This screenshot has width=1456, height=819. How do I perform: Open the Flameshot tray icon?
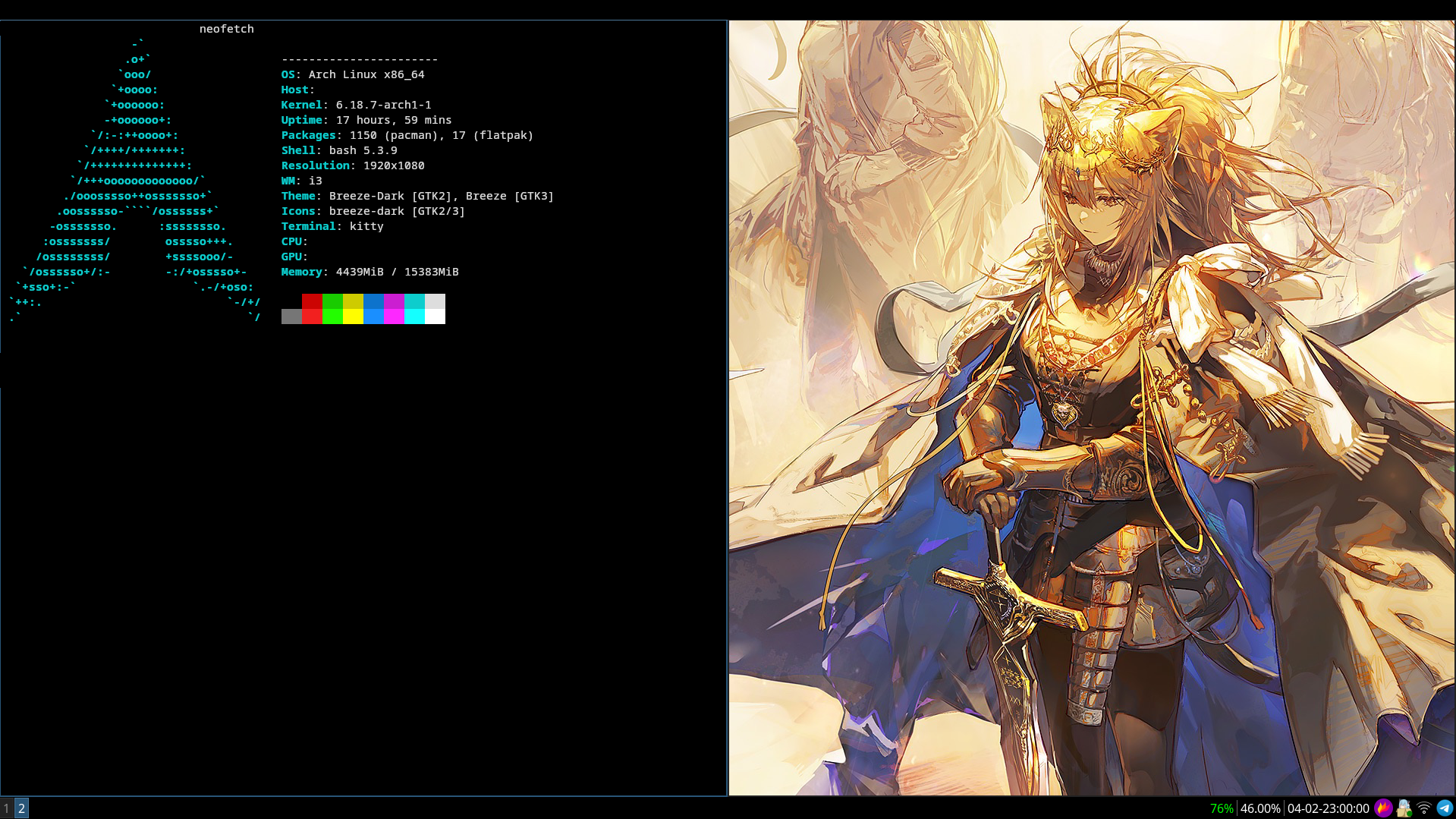(1383, 808)
